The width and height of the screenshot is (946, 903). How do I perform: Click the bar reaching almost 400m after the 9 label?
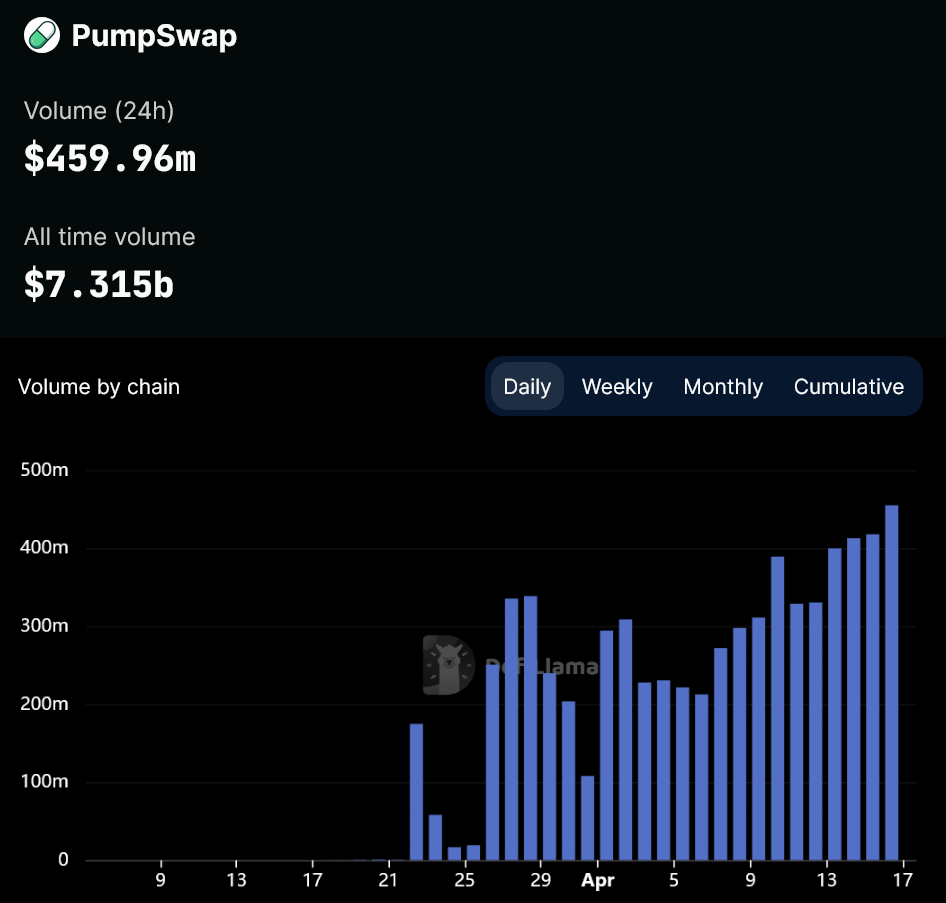pos(777,708)
